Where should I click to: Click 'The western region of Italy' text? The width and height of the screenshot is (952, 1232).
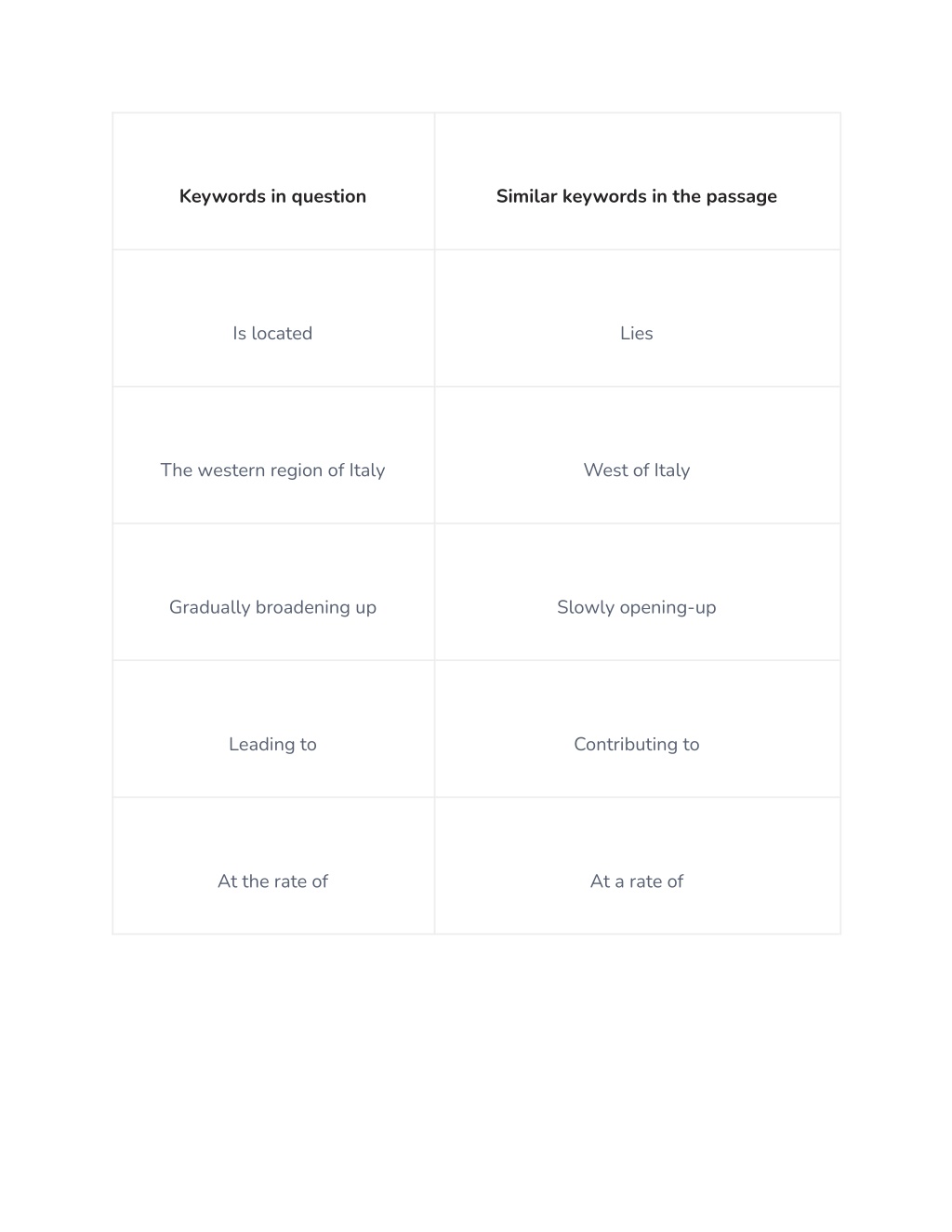[272, 470]
